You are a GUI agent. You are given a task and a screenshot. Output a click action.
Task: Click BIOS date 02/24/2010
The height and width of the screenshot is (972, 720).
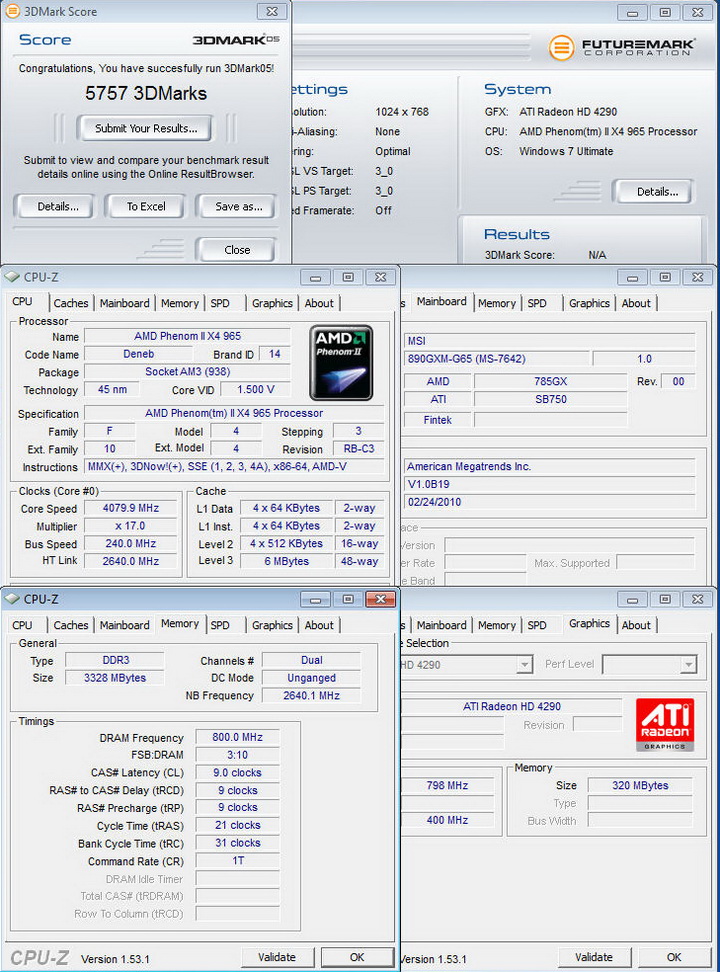click(550, 502)
